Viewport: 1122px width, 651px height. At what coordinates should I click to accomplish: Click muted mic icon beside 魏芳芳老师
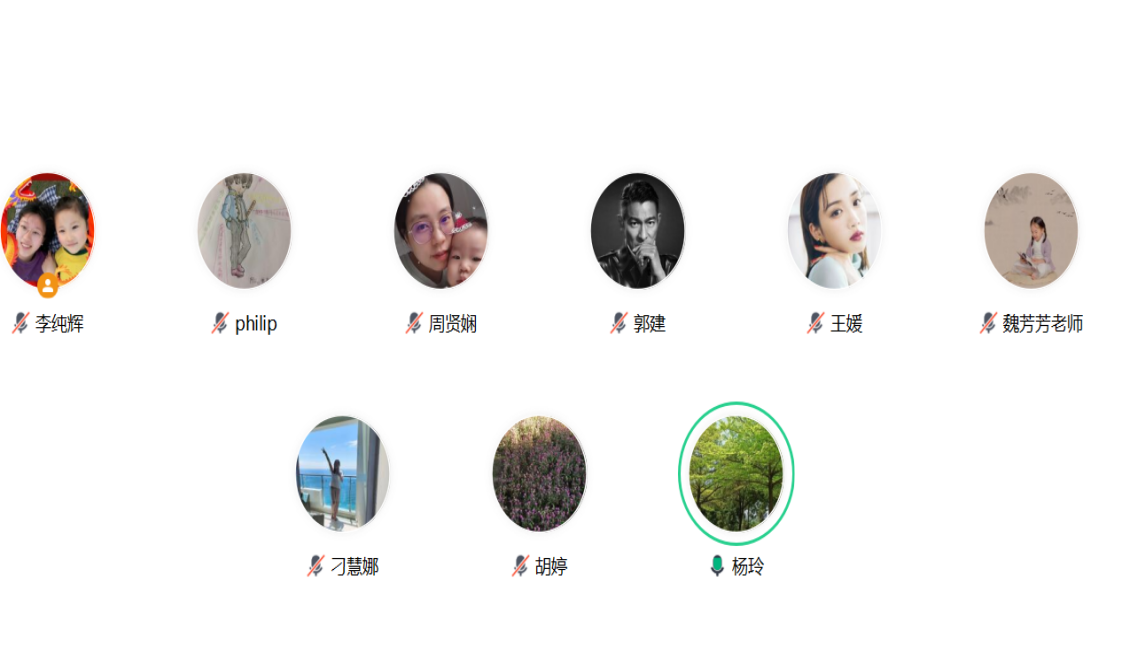pos(987,323)
